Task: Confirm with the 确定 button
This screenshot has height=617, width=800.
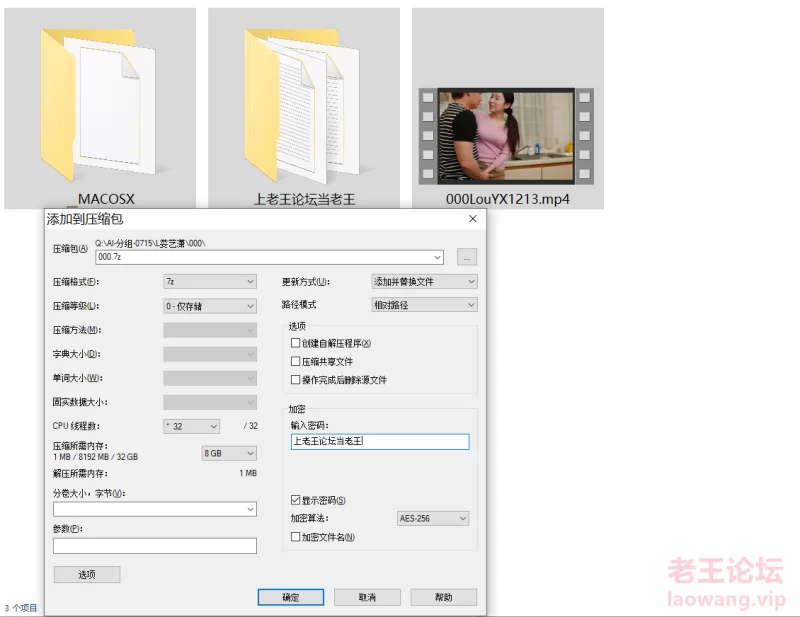Action: (x=291, y=598)
